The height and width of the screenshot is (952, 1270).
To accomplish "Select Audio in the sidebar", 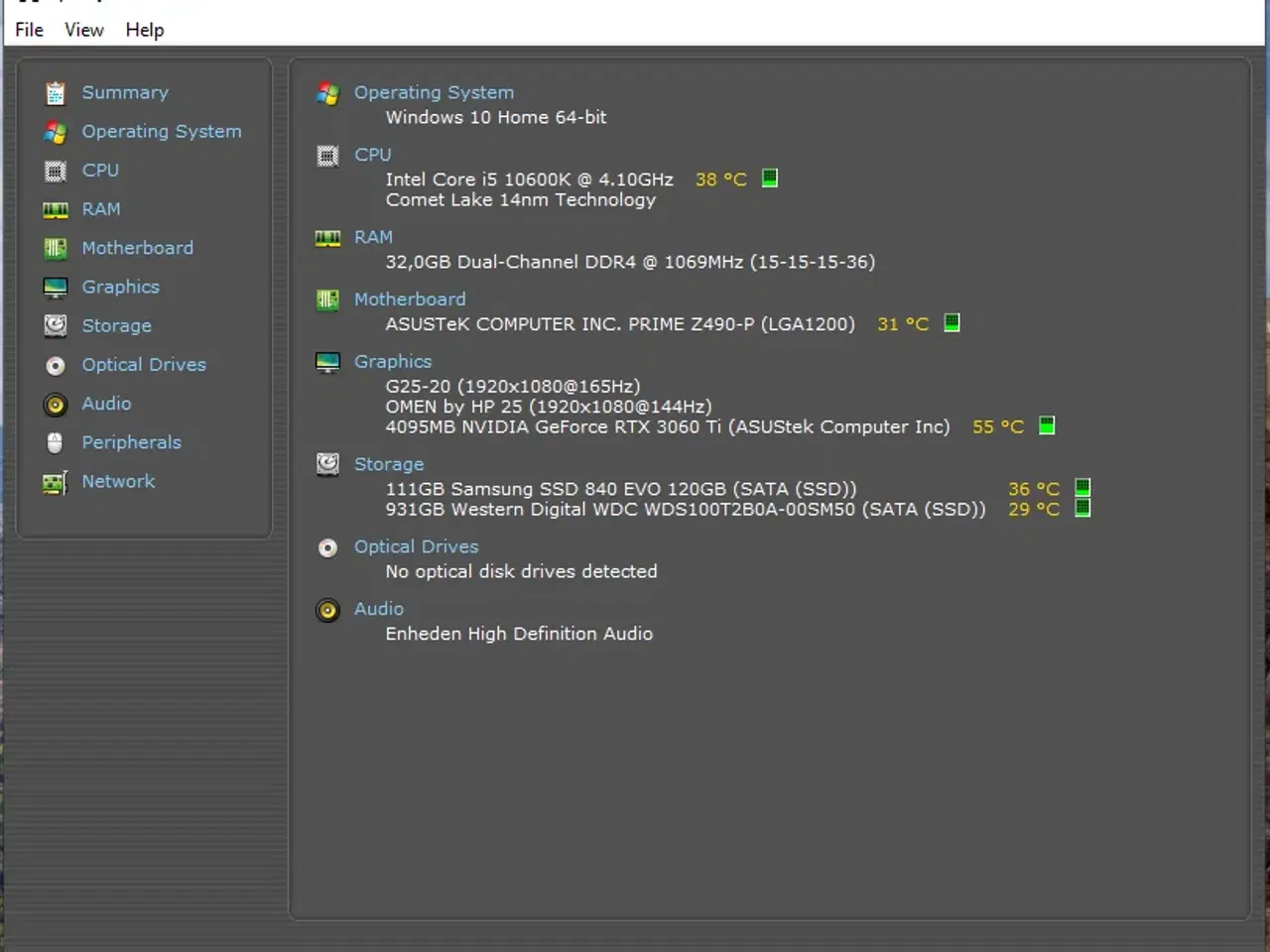I will coord(106,403).
